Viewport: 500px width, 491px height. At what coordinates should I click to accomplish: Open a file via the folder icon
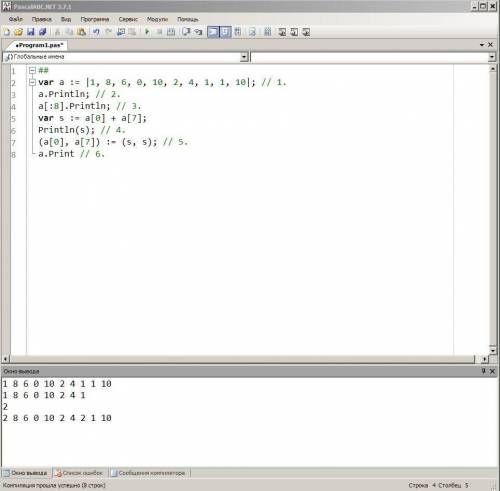[x=19, y=32]
